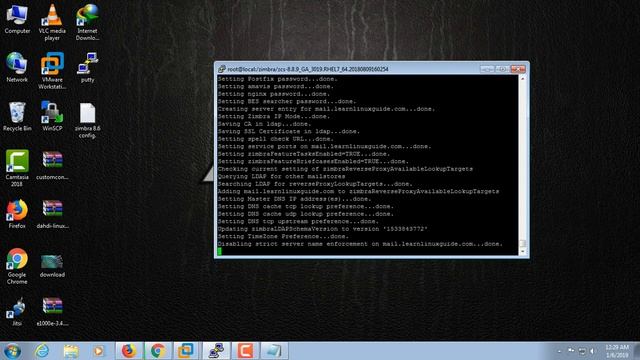The width and height of the screenshot is (640, 360).
Task: Select the e1000e-3.4 archive file
Action: [52, 311]
